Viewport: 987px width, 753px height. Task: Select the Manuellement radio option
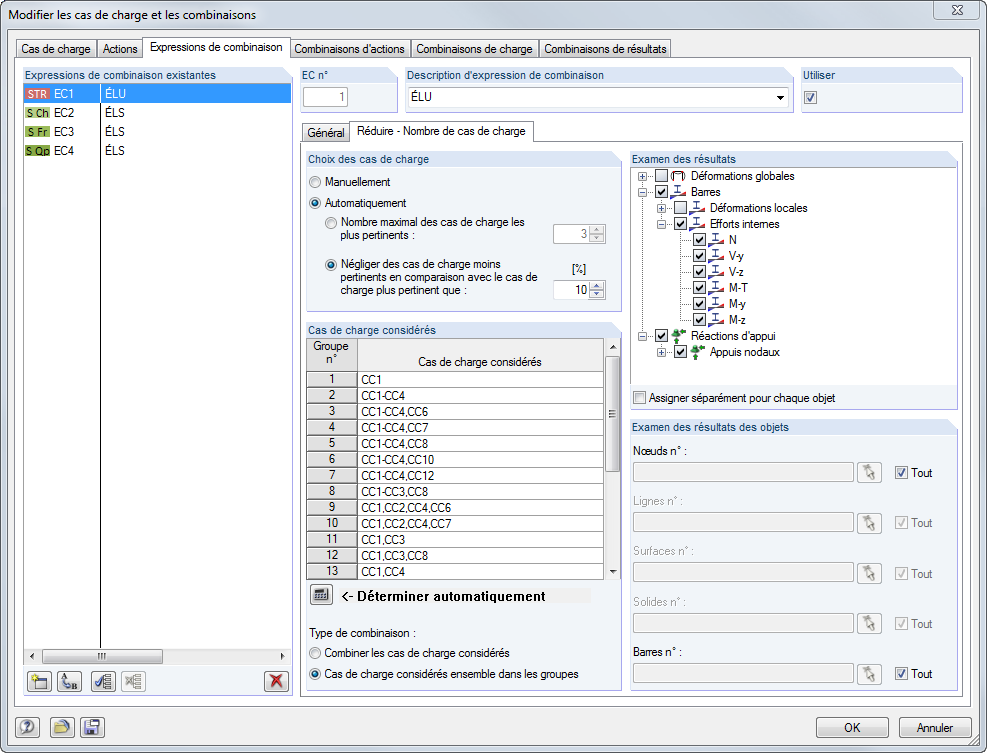pyautogui.click(x=315, y=182)
